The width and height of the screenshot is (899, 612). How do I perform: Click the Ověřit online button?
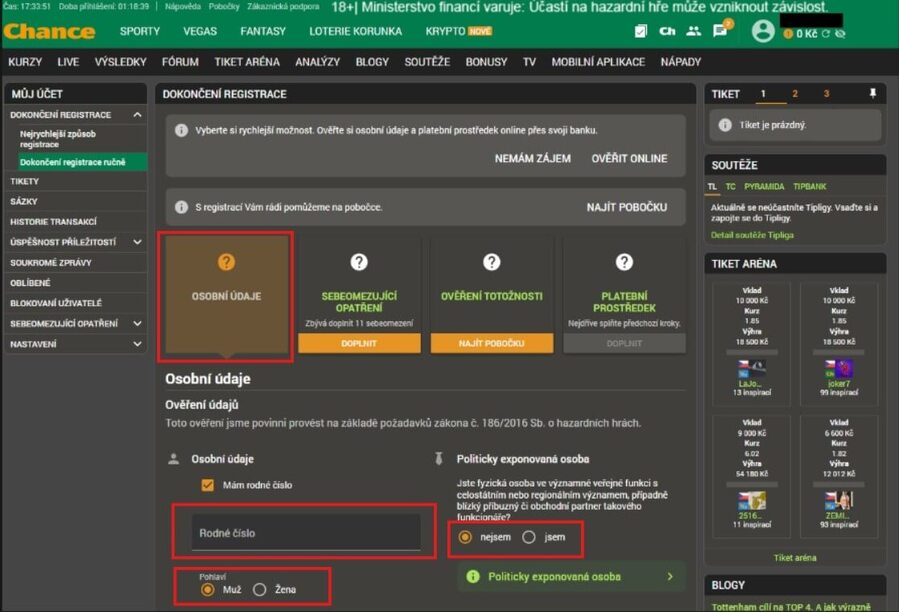click(x=630, y=158)
